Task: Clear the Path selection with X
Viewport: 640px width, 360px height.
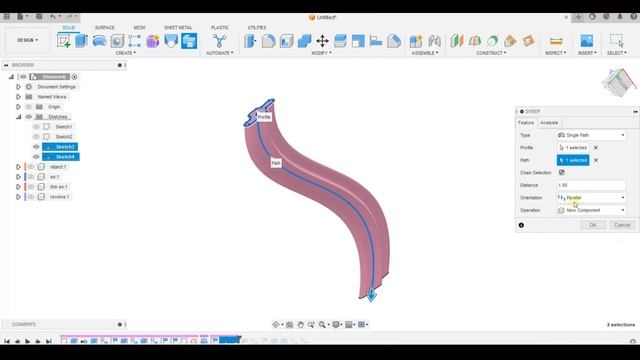Action: 596,160
